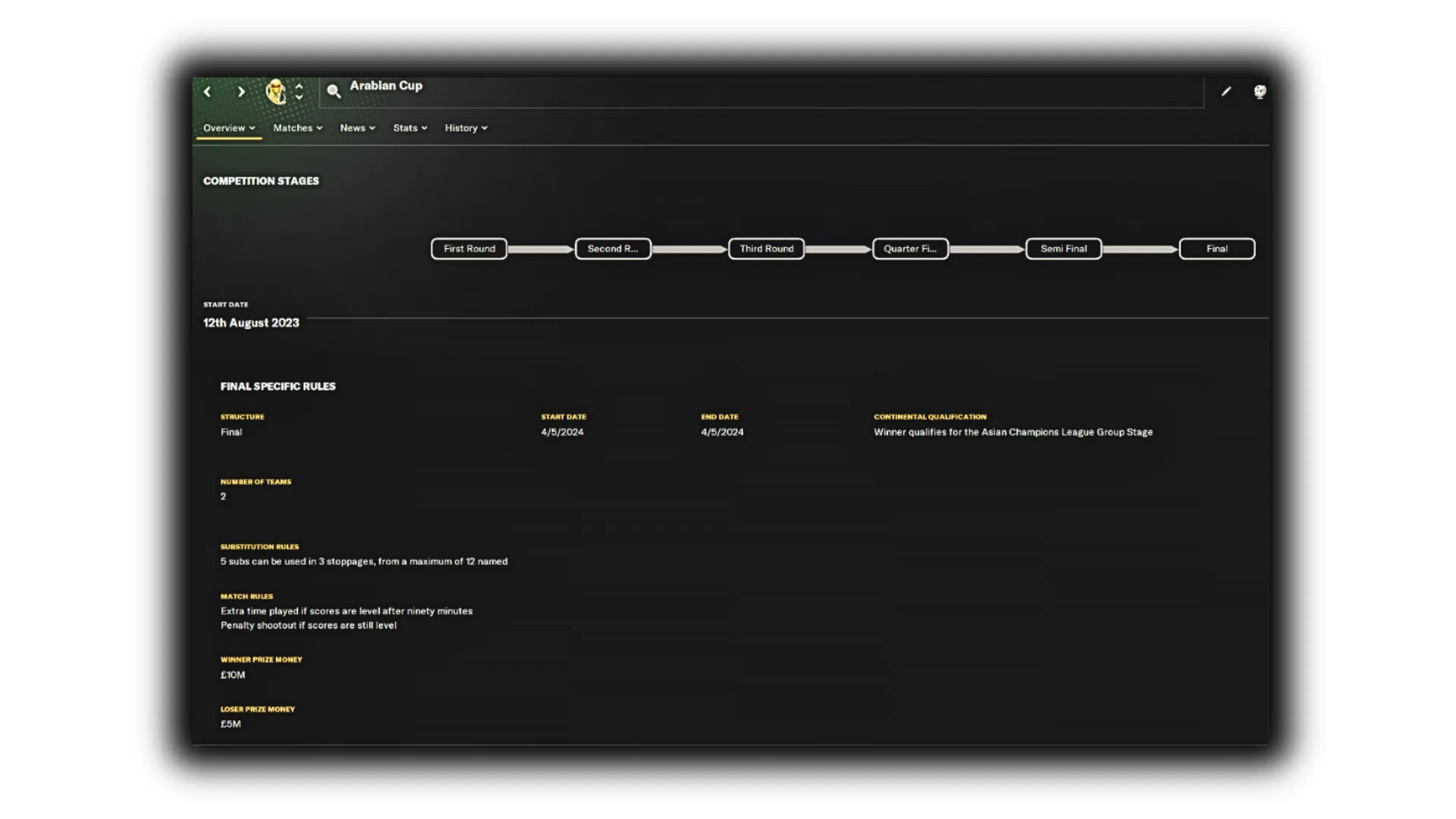Go forward with the right arrow icon

click(241, 92)
